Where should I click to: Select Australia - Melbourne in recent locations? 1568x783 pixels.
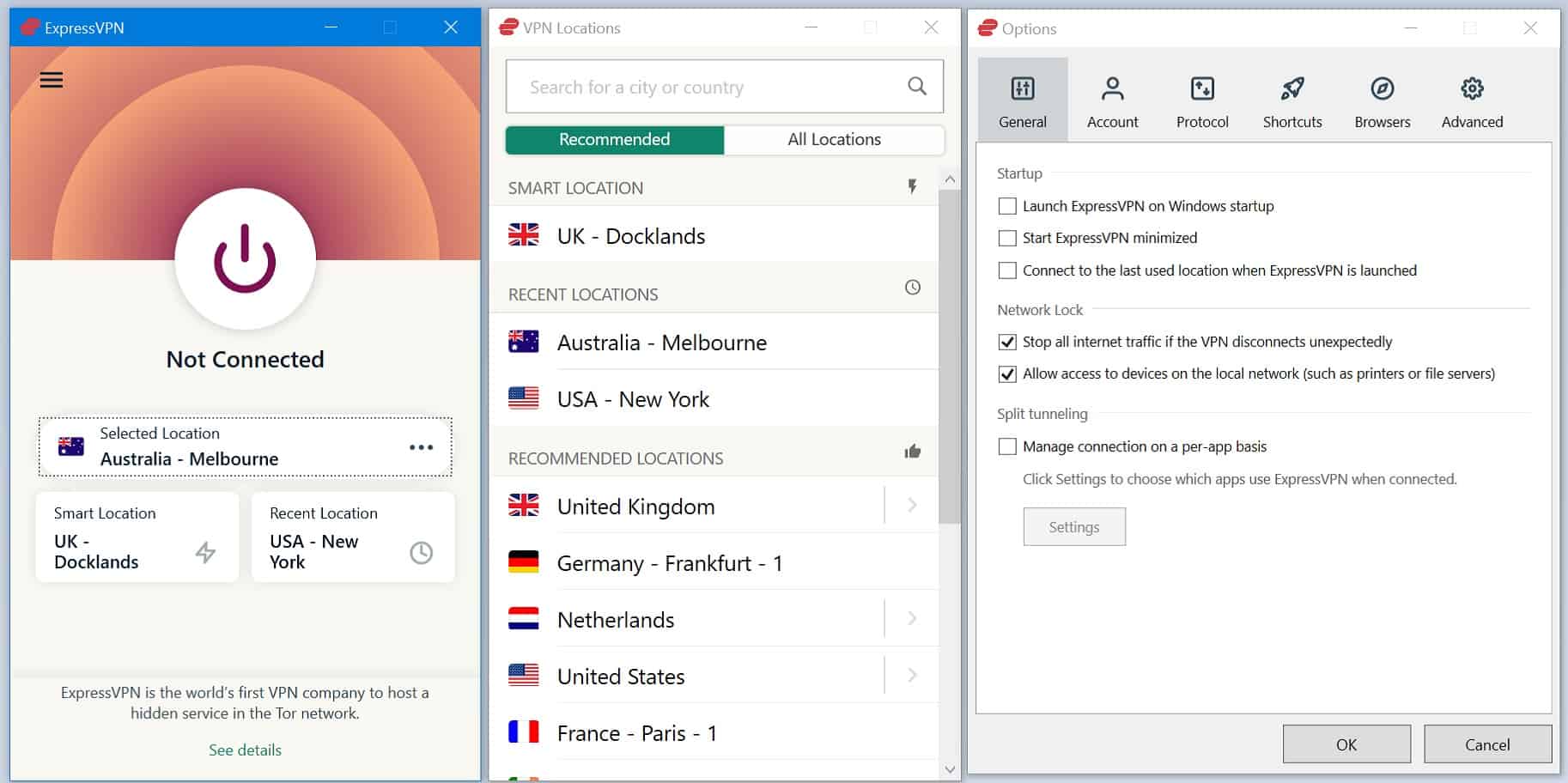coord(714,342)
